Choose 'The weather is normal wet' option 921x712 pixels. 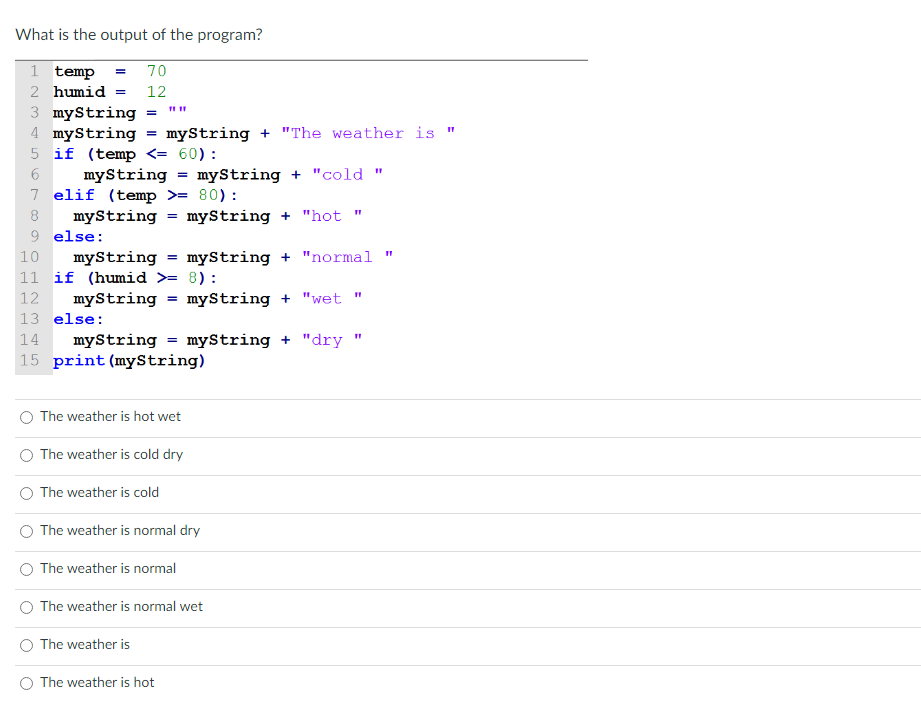point(26,607)
